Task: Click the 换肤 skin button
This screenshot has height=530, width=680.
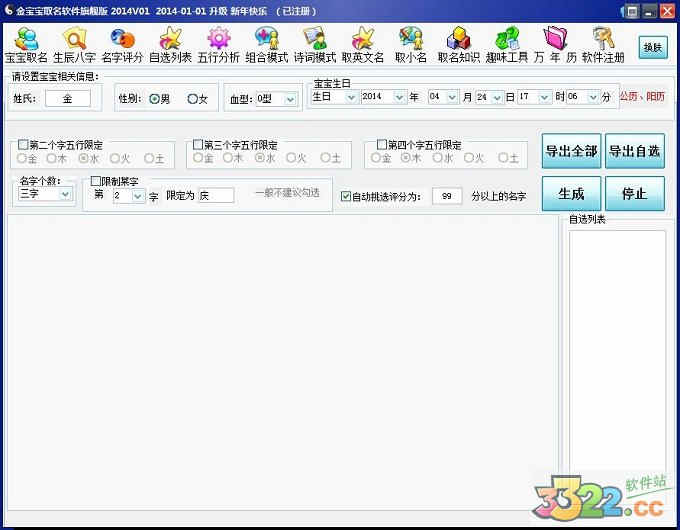Action: [x=653, y=47]
